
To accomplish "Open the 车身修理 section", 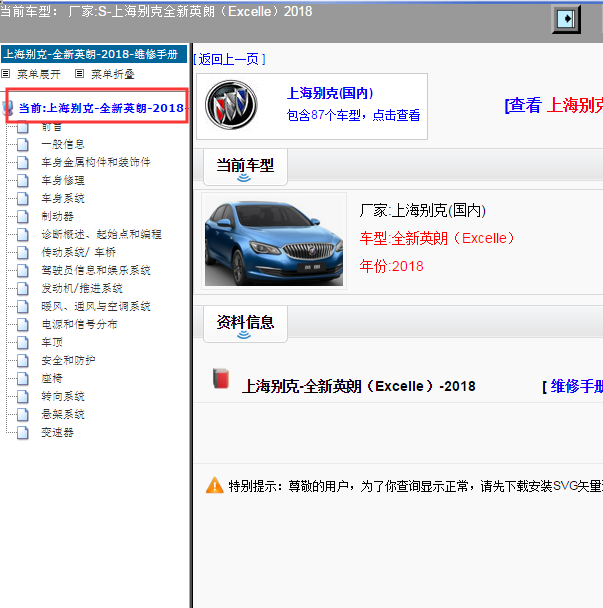I will tap(63, 180).
